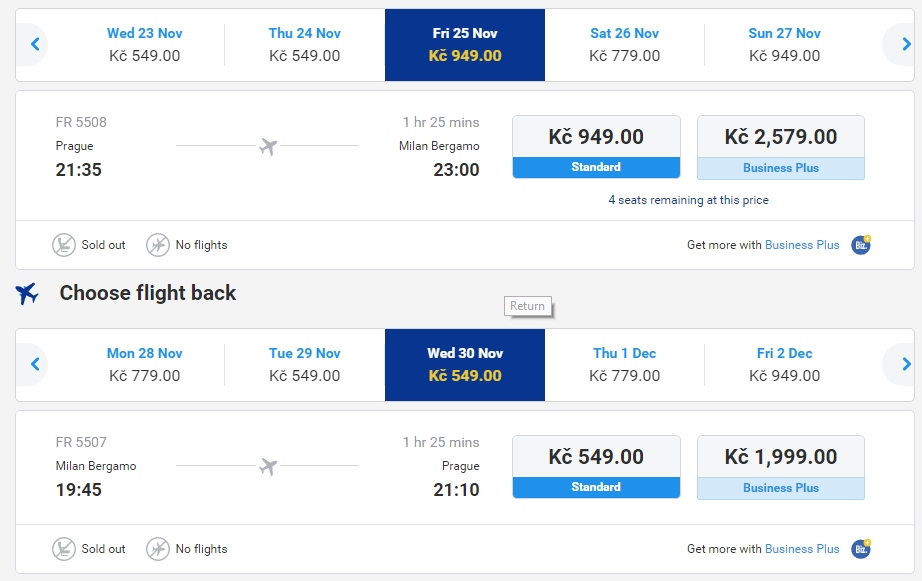
Task: Click the No flights plane icon under return flight
Action: [158, 549]
